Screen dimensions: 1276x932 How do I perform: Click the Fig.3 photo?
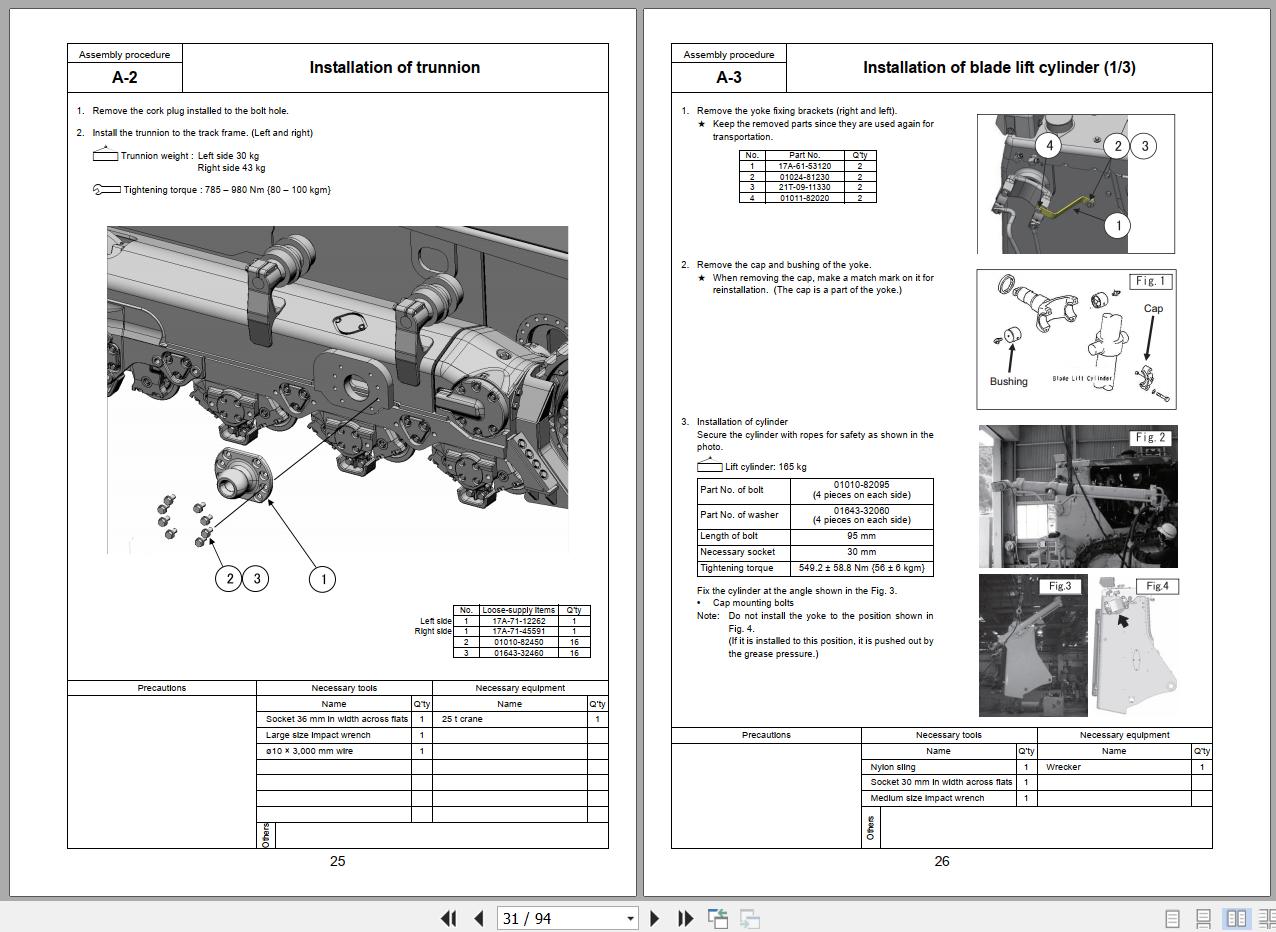(1033, 645)
